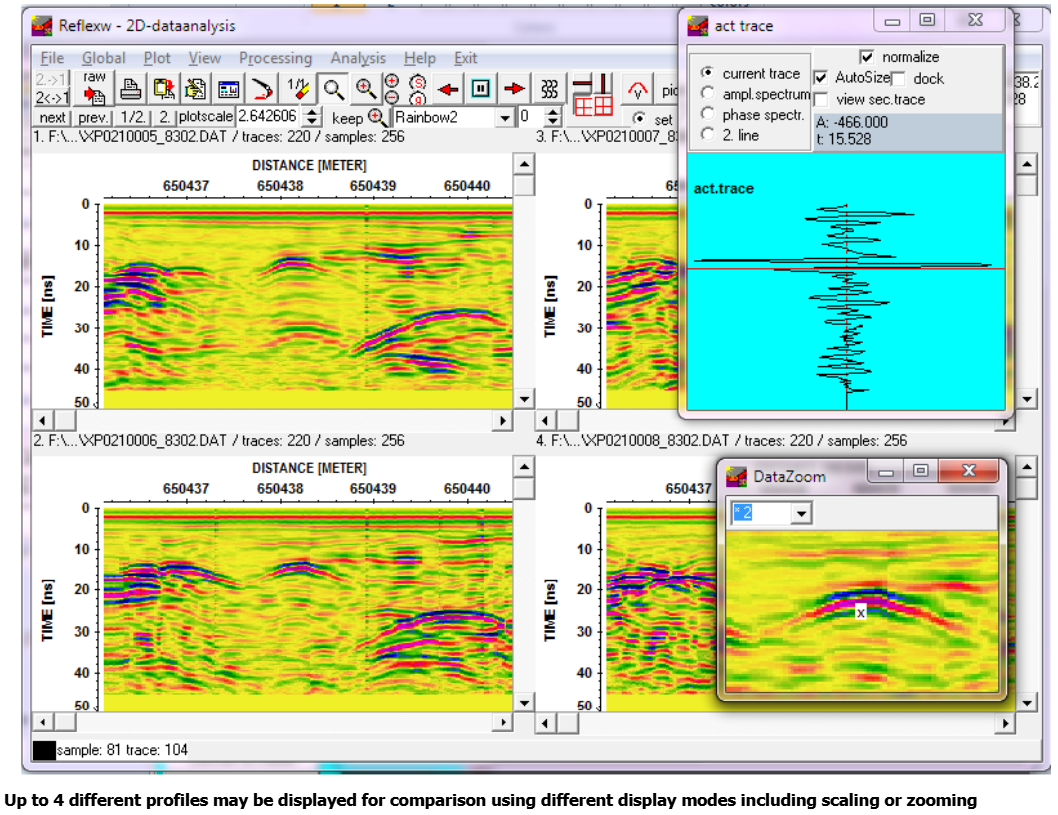Image resolution: width=1058 pixels, height=815 pixels.
Task: Select the ampl.spectrum radio button
Action: point(708,94)
